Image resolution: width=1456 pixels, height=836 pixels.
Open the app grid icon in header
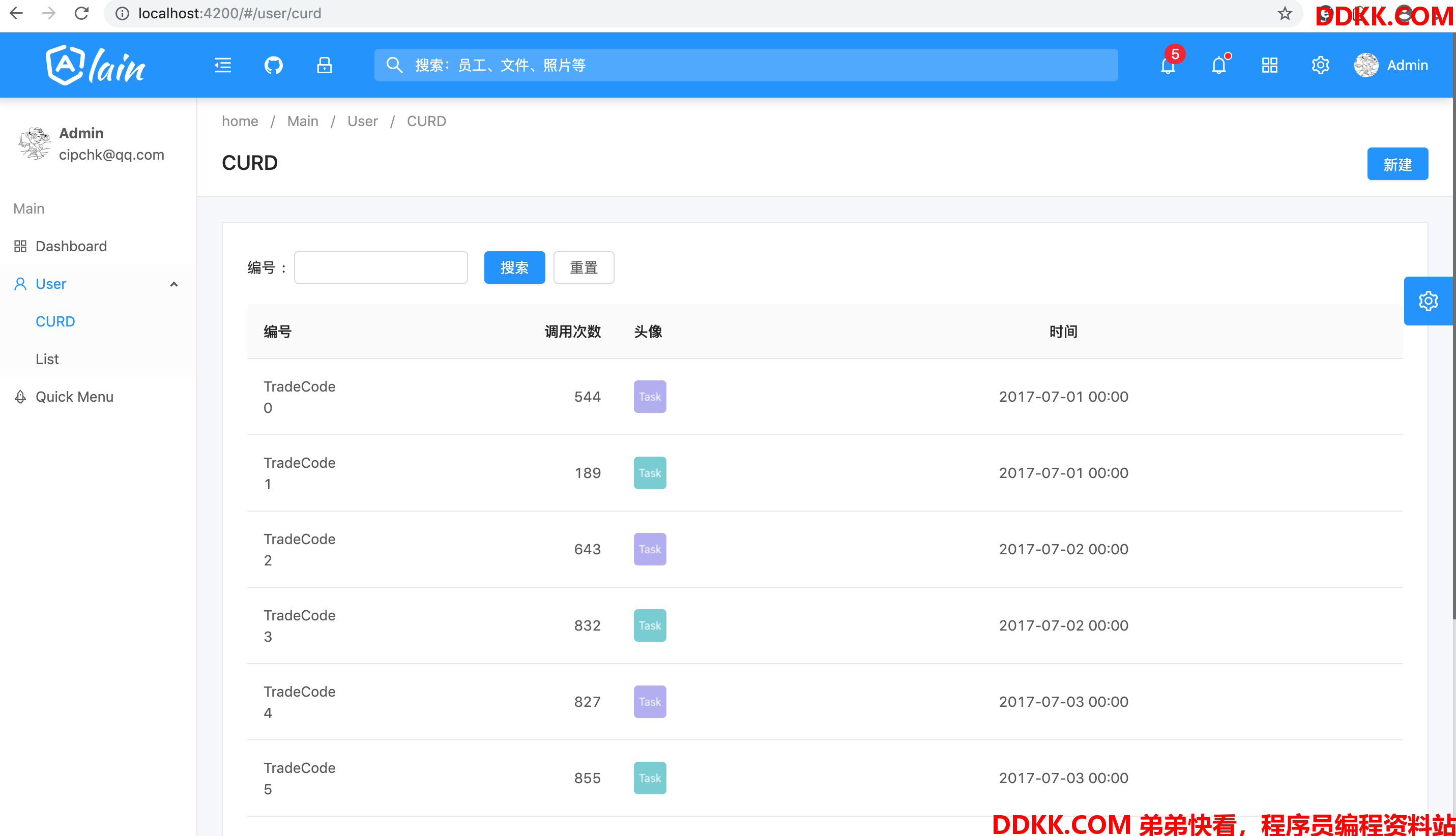[x=1270, y=65]
